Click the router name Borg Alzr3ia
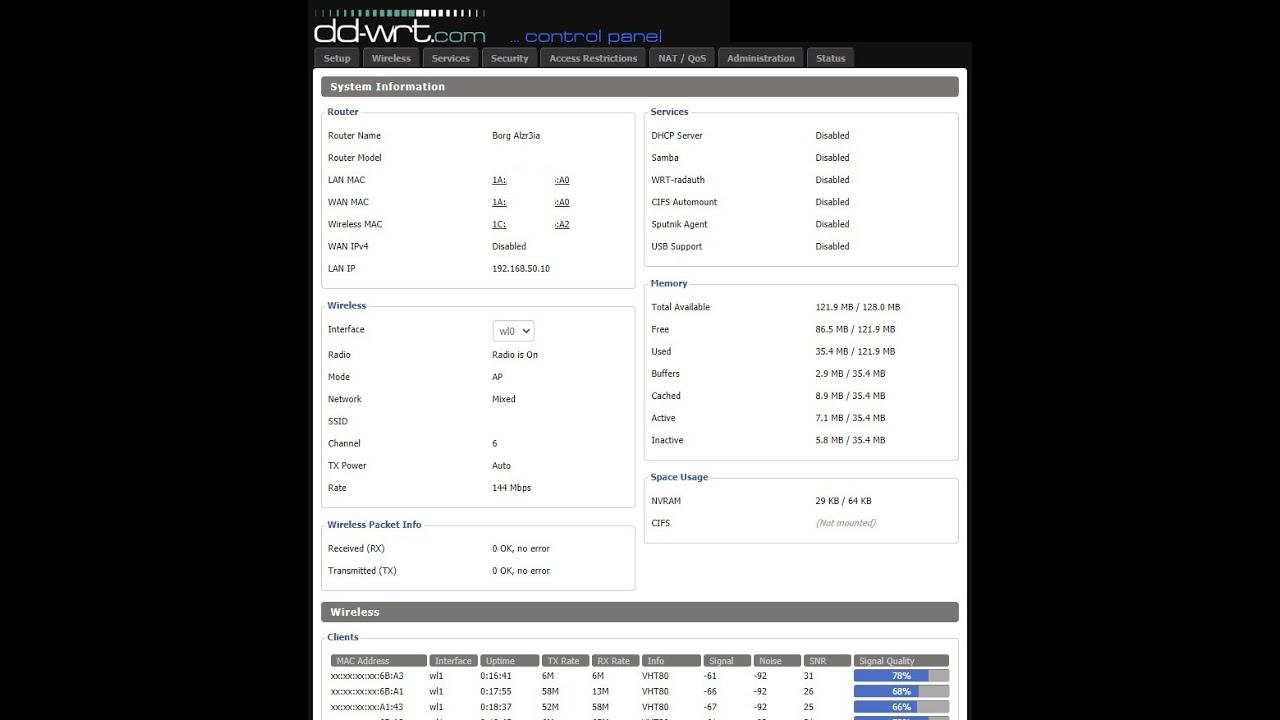 (x=516, y=136)
